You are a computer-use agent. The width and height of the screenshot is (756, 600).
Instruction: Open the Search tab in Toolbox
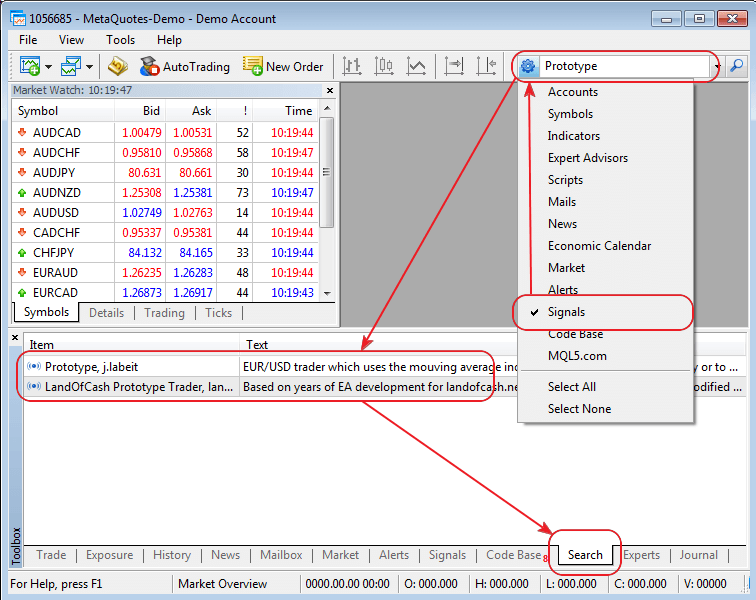click(x=585, y=555)
